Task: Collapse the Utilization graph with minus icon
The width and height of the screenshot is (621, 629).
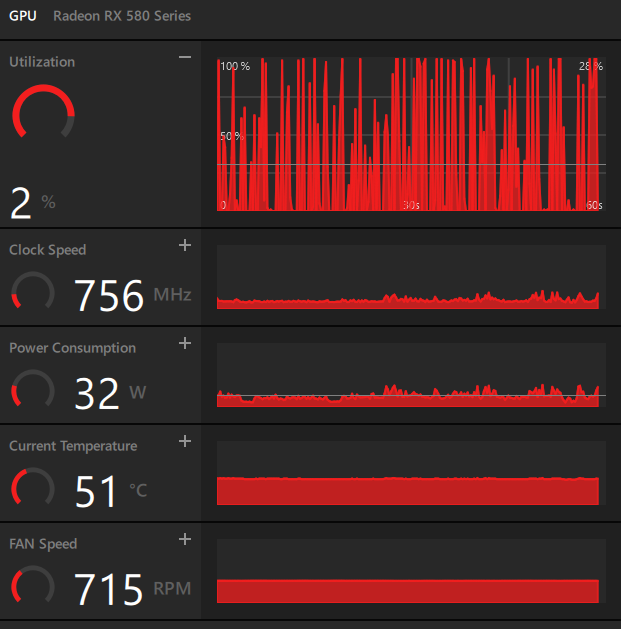Action: [185, 57]
